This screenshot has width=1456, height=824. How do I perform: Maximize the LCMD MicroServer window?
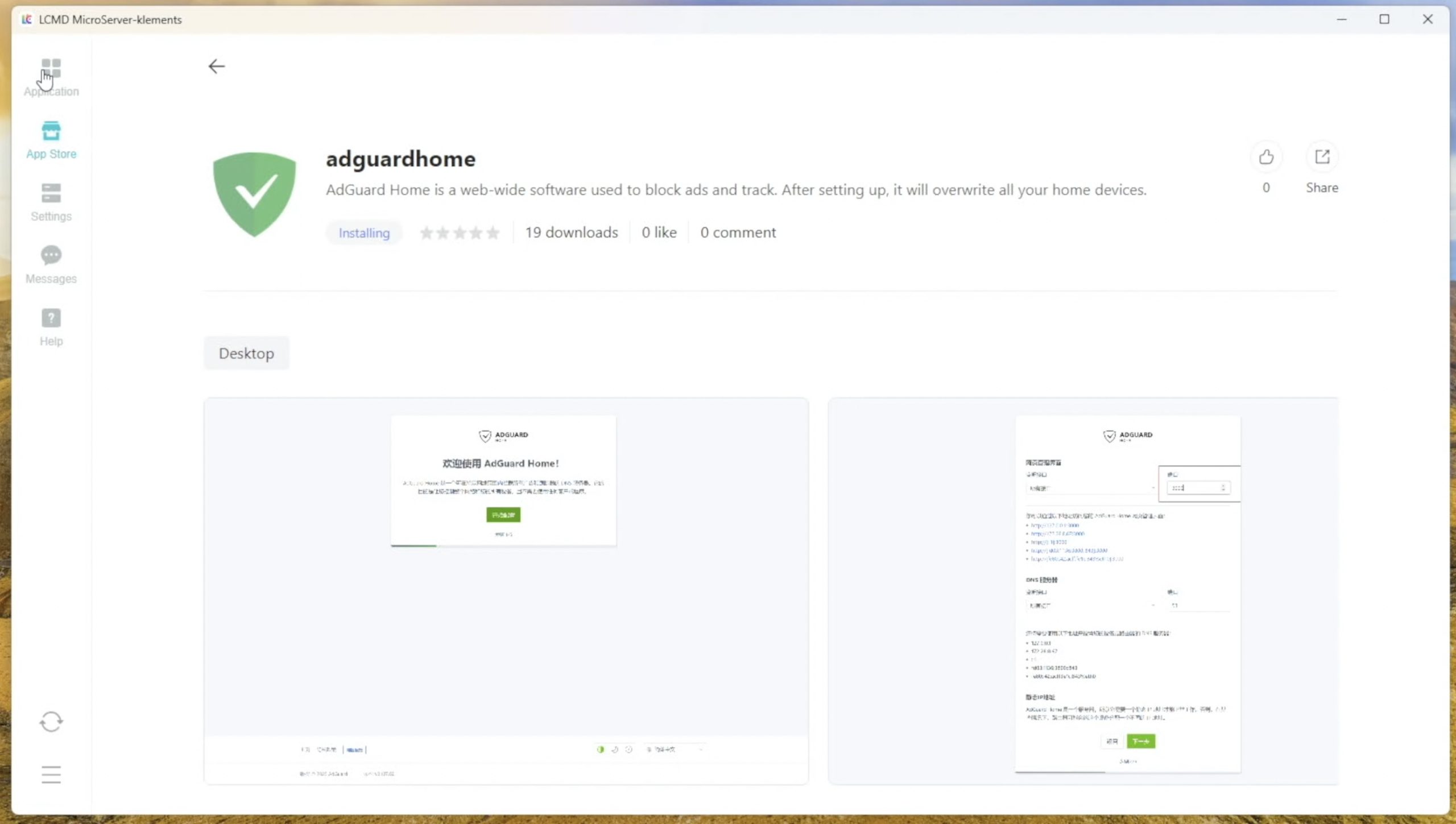pos(1384,19)
